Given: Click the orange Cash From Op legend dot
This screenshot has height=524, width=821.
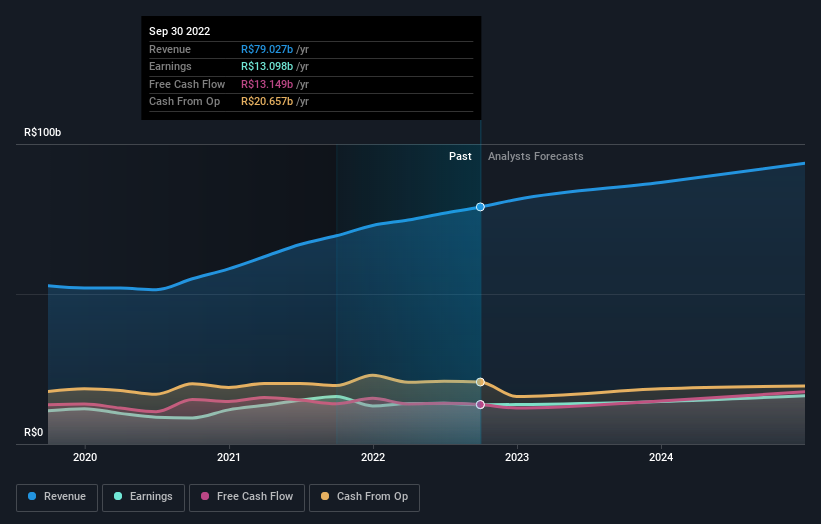Looking at the screenshot, I should (x=325, y=496).
